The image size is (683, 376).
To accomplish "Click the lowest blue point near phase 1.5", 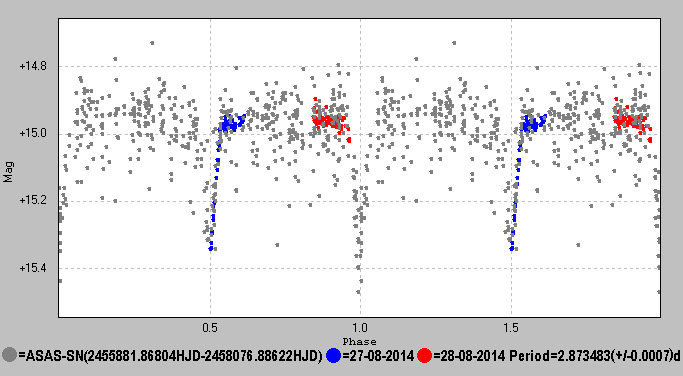I will [512, 249].
